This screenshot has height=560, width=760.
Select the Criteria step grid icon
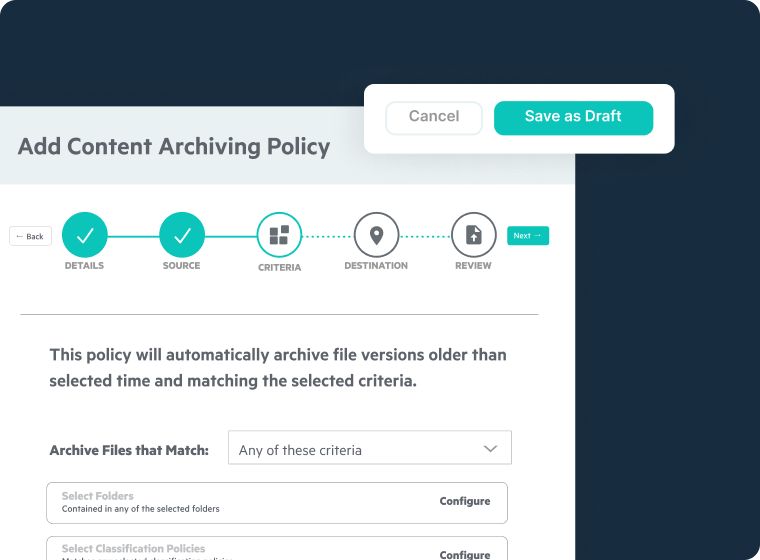pyautogui.click(x=279, y=236)
